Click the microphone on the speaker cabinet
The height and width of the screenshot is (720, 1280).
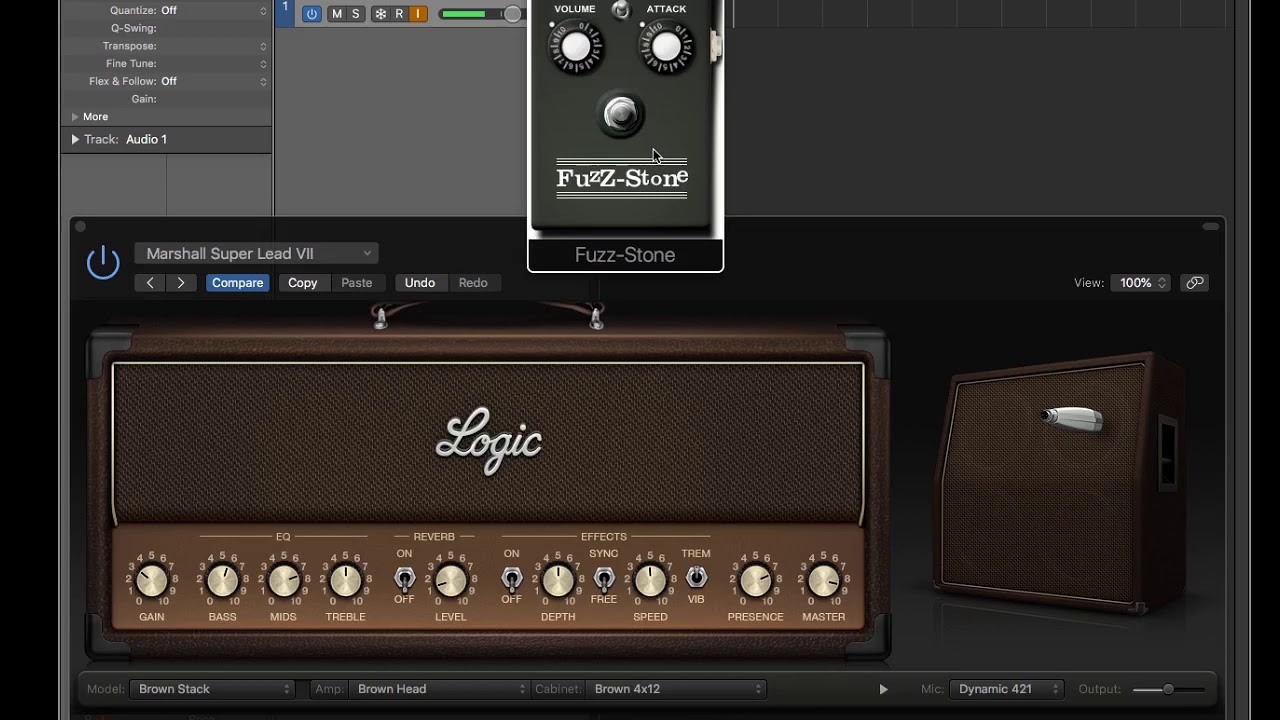(x=1071, y=418)
